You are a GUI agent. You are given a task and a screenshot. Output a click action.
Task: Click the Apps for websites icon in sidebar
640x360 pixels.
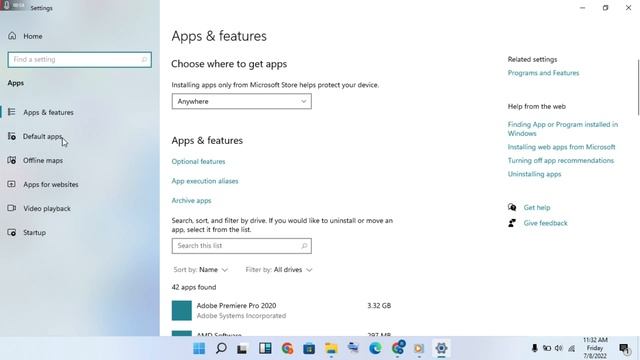click(x=12, y=184)
